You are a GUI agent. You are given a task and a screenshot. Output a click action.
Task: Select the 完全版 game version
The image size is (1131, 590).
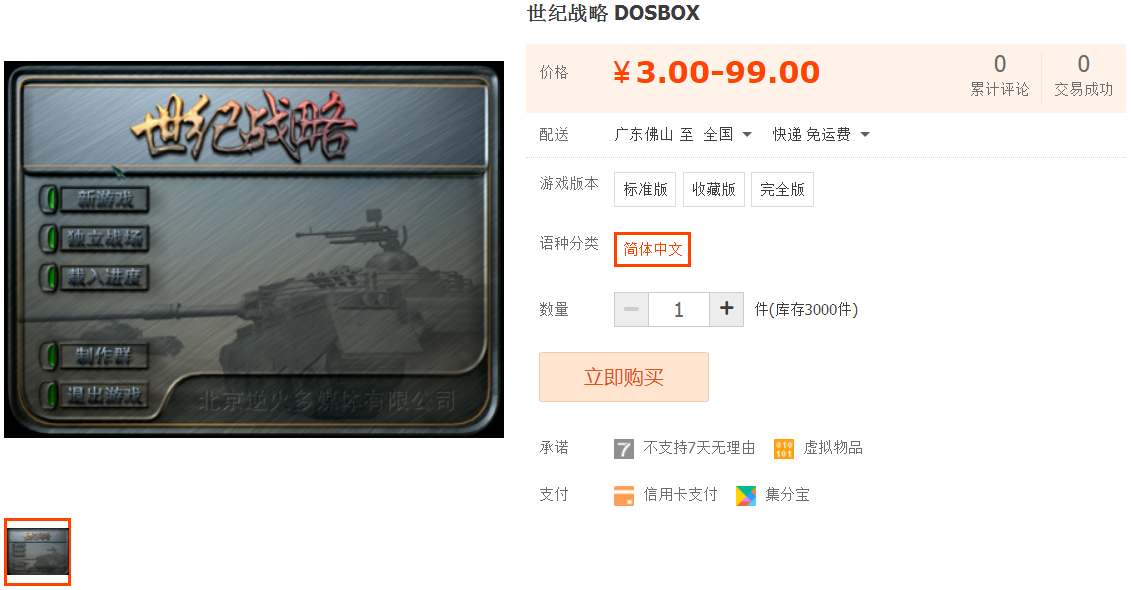[782, 189]
